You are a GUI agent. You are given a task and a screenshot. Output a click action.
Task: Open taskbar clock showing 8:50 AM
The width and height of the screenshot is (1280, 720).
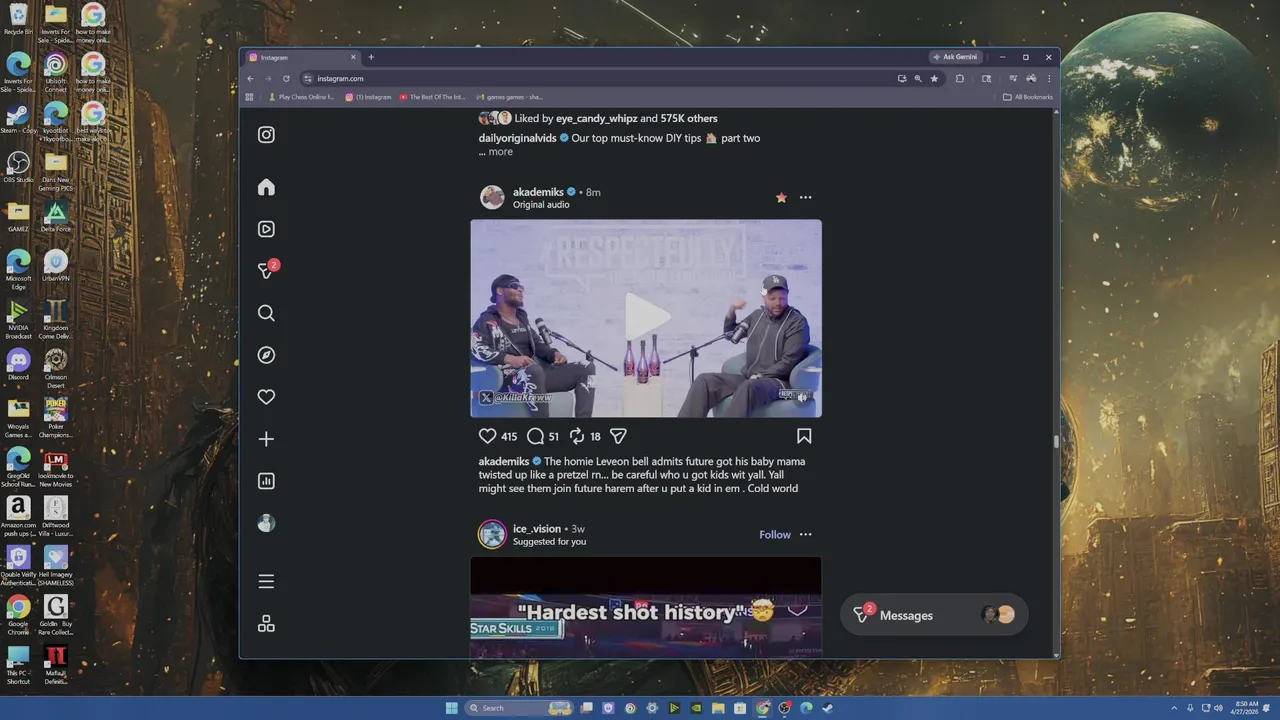pyautogui.click(x=1247, y=708)
